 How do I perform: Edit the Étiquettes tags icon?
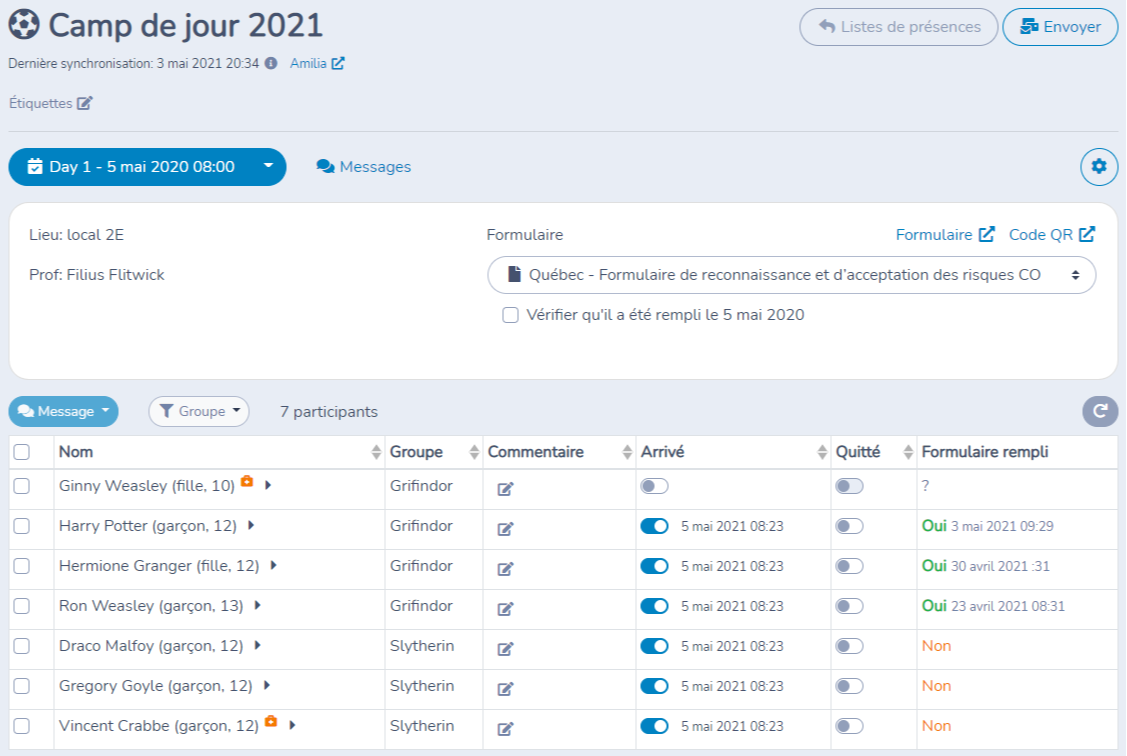[85, 103]
